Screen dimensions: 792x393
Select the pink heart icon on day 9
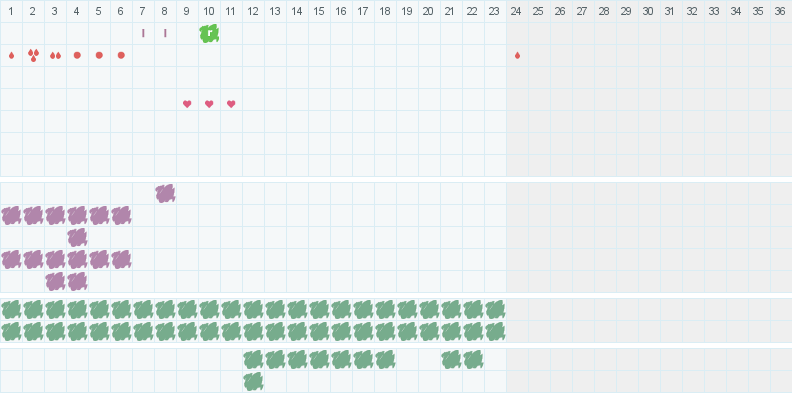pos(187,104)
